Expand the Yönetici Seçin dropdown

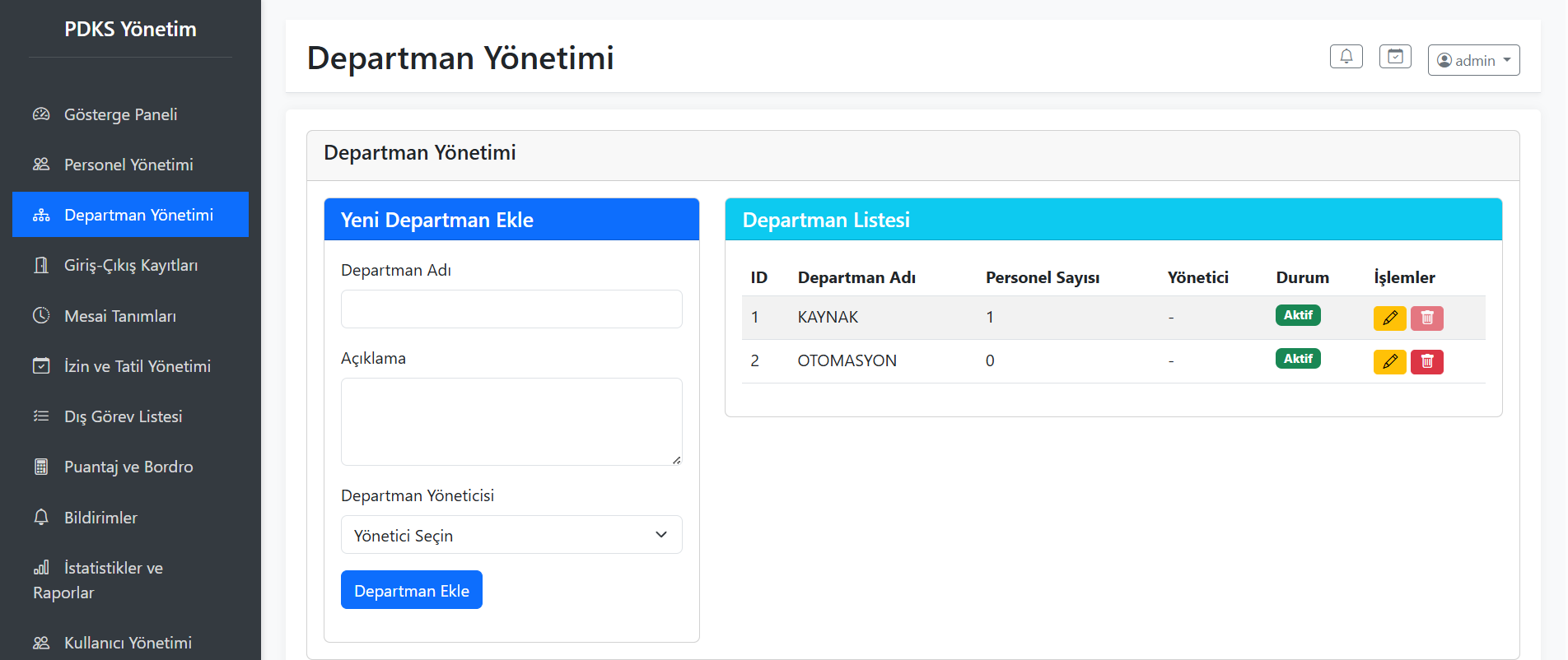511,535
